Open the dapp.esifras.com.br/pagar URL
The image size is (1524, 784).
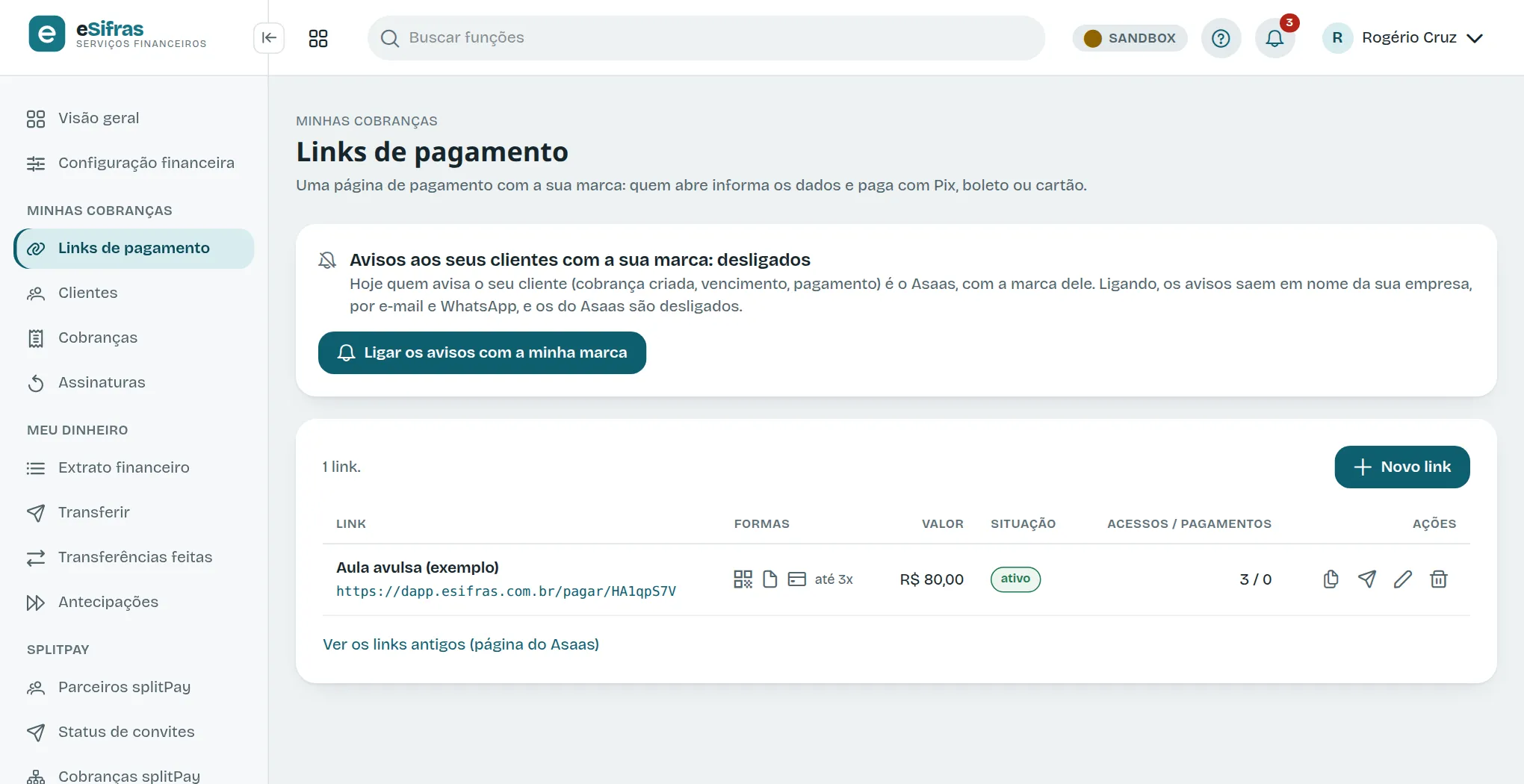pos(506,591)
